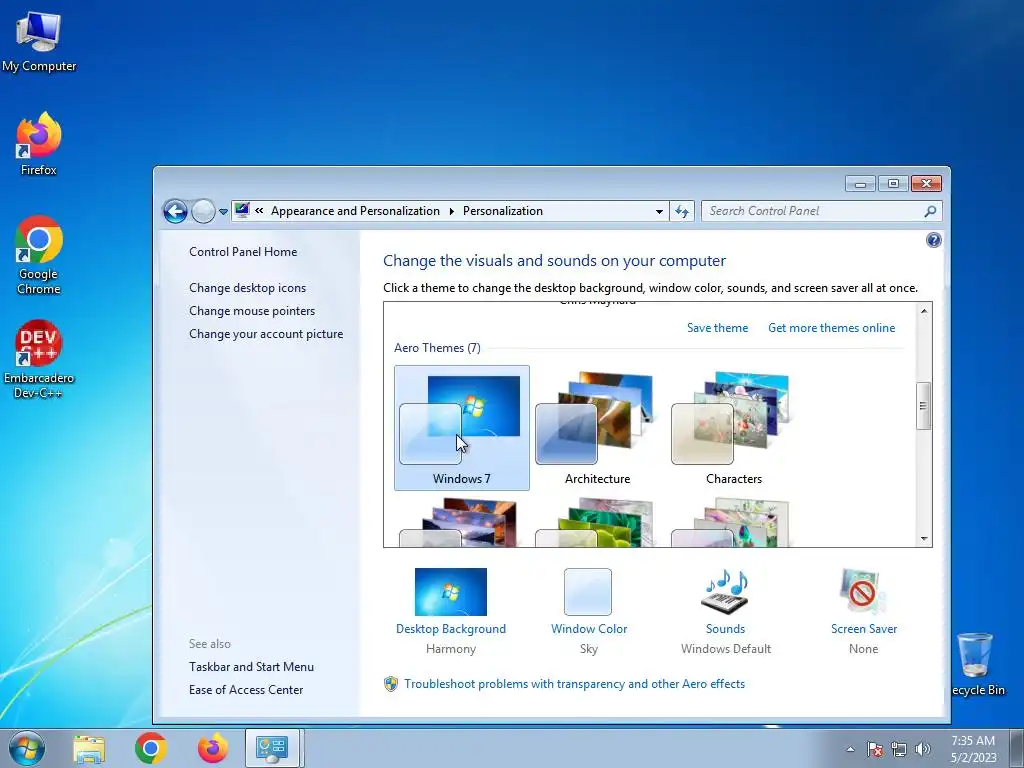The image size is (1024, 768).
Task: Click the Forward navigation button
Action: [203, 211]
